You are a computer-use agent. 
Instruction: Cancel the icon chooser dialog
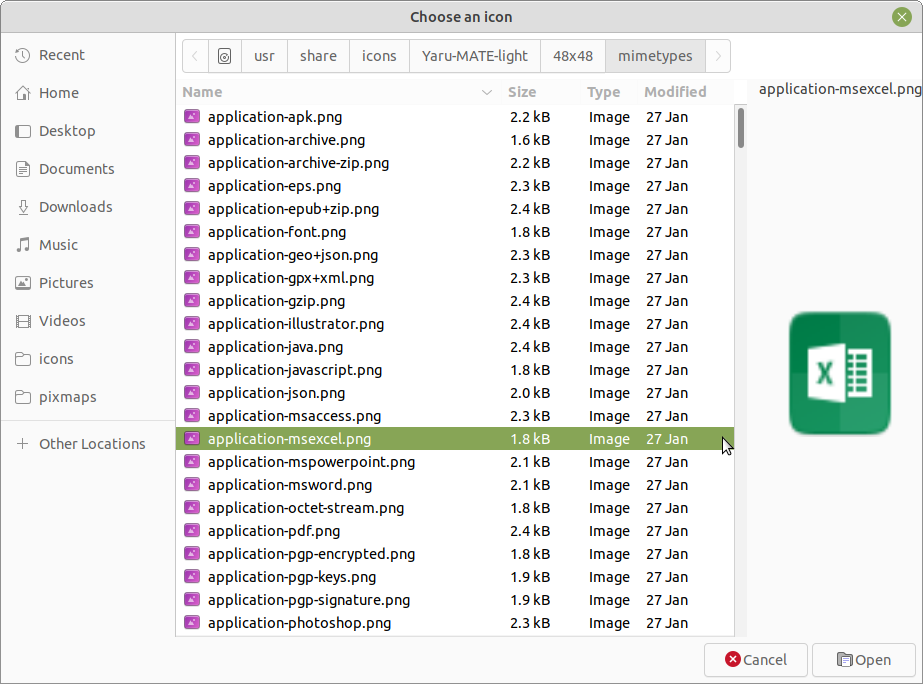[x=756, y=660]
